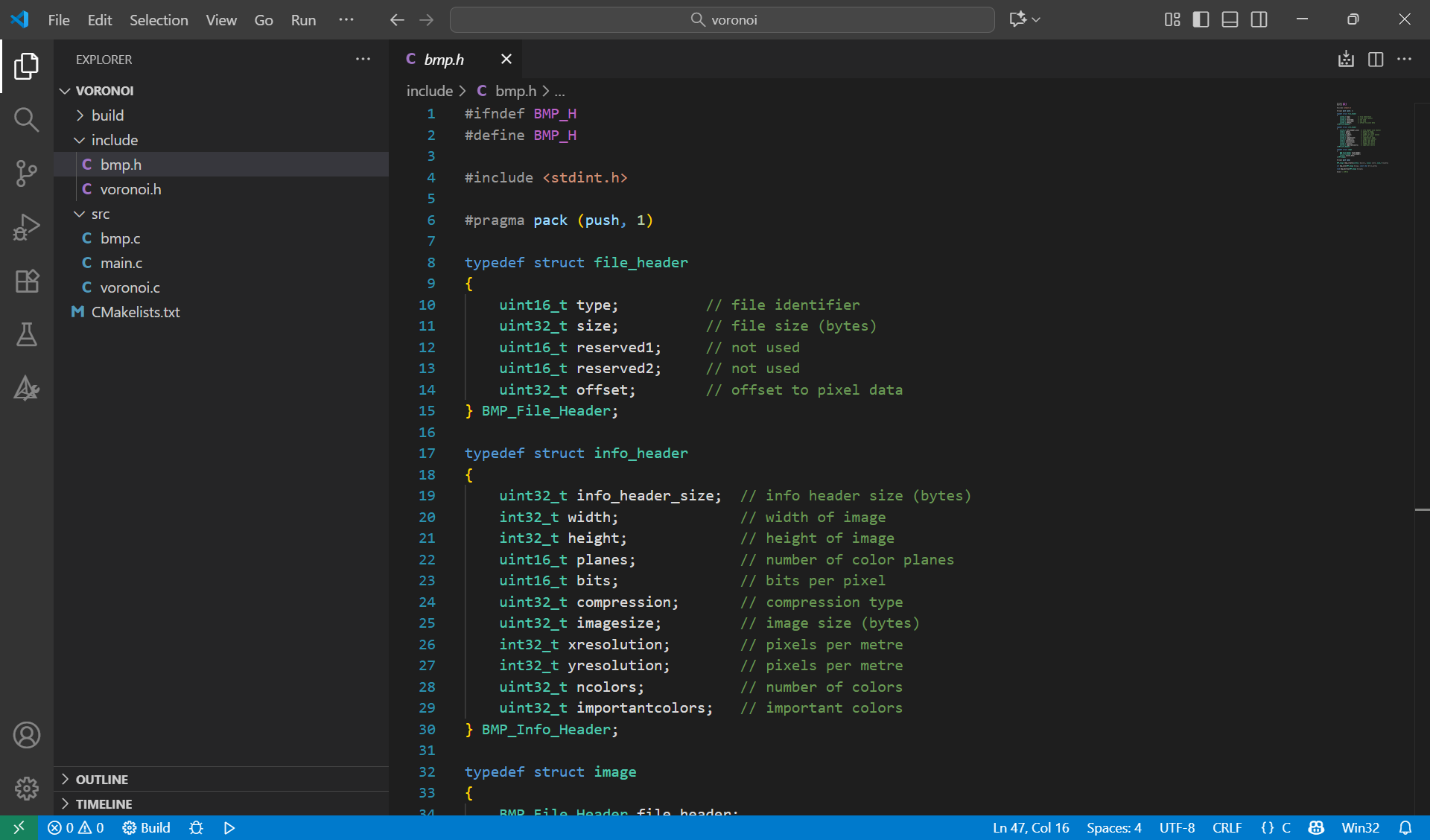Collapse the src folder
The height and width of the screenshot is (840, 1430).
pyautogui.click(x=100, y=214)
